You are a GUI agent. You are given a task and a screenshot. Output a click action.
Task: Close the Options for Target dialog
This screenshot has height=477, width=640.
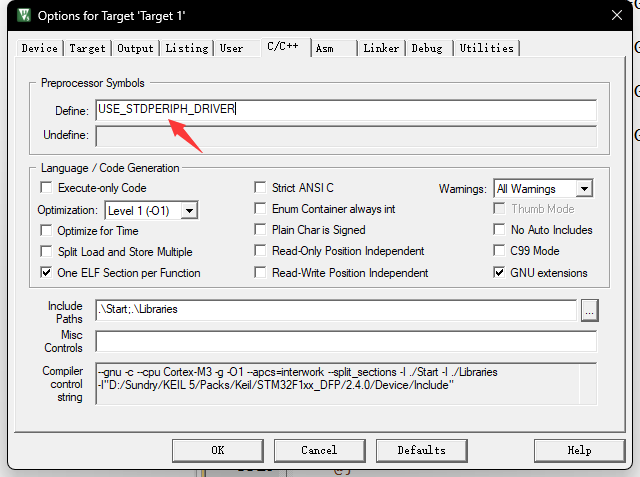coord(613,15)
